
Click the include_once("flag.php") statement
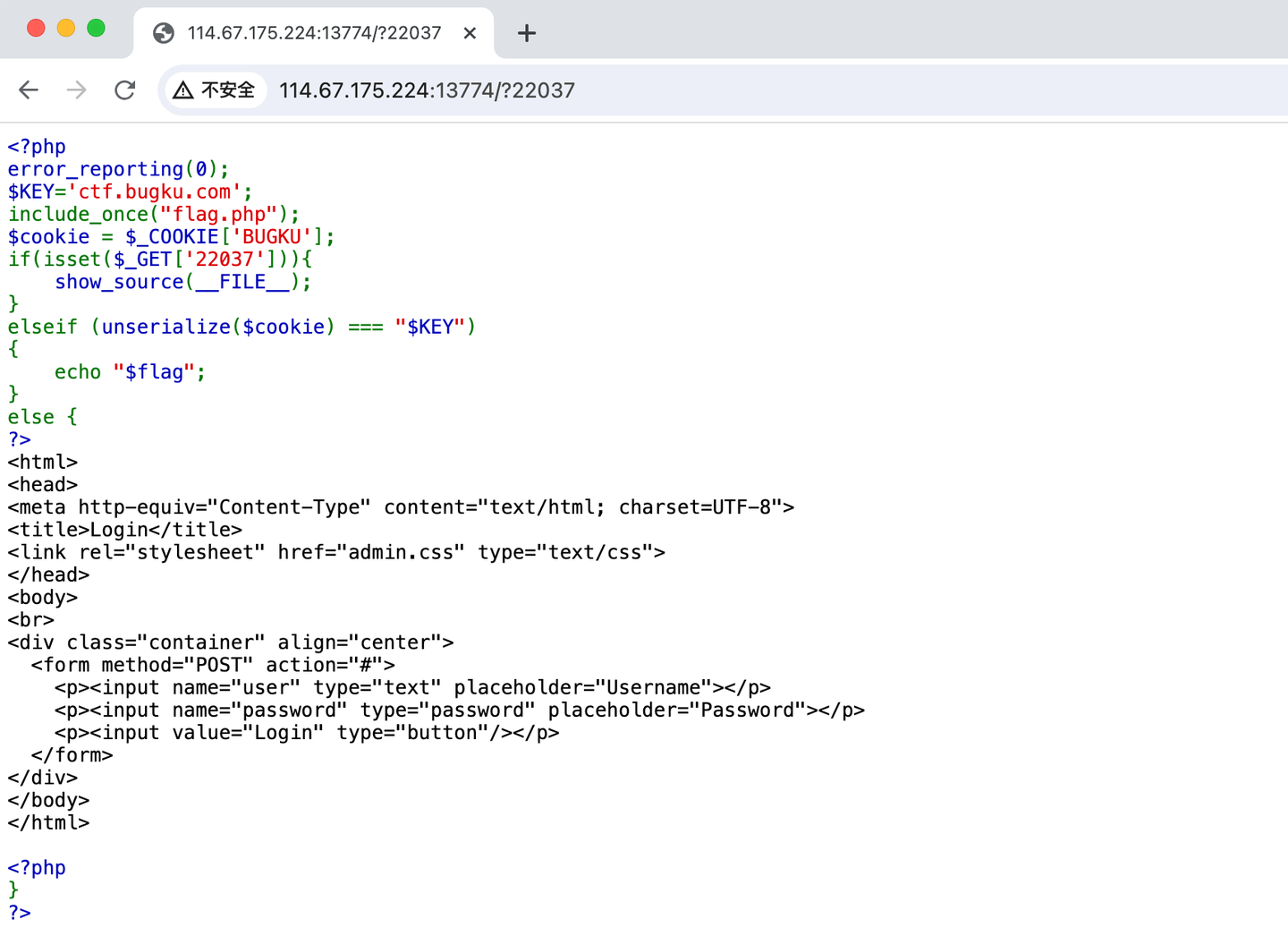point(152,214)
